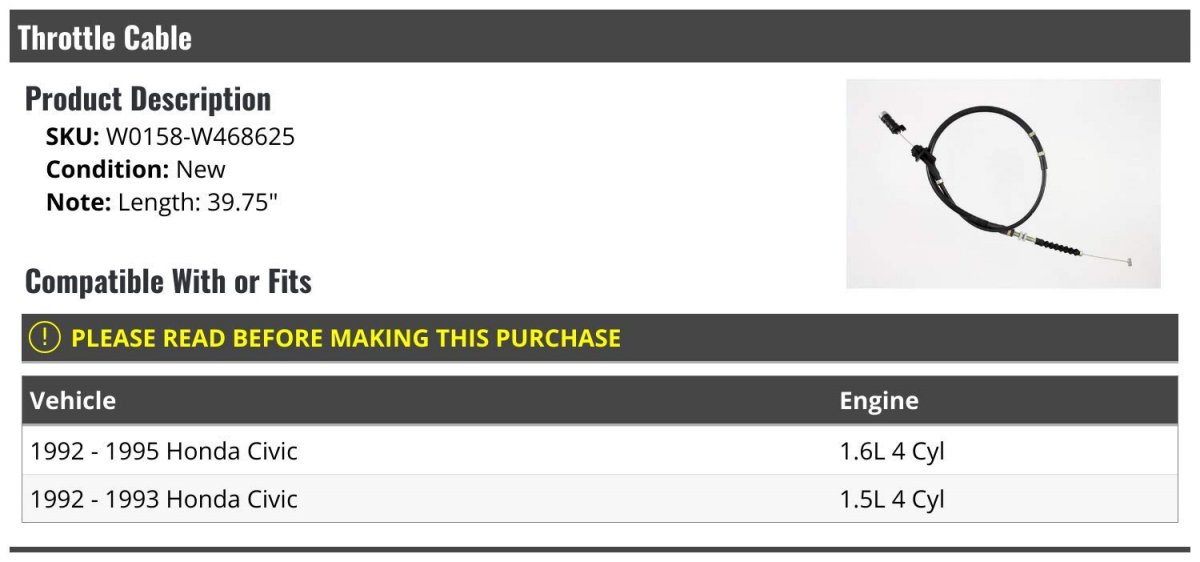Expand the PLEASE READ BEFORE MAKING THIS PURCHASE notice
1200x562 pixels.
click(346, 338)
